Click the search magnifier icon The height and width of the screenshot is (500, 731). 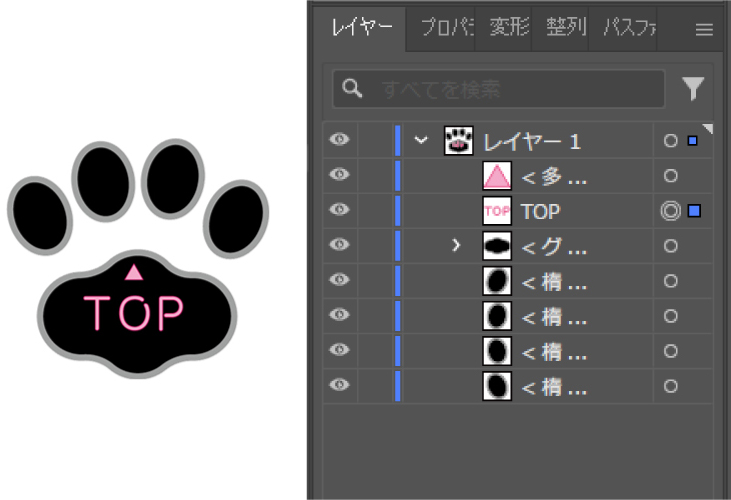pos(352,89)
